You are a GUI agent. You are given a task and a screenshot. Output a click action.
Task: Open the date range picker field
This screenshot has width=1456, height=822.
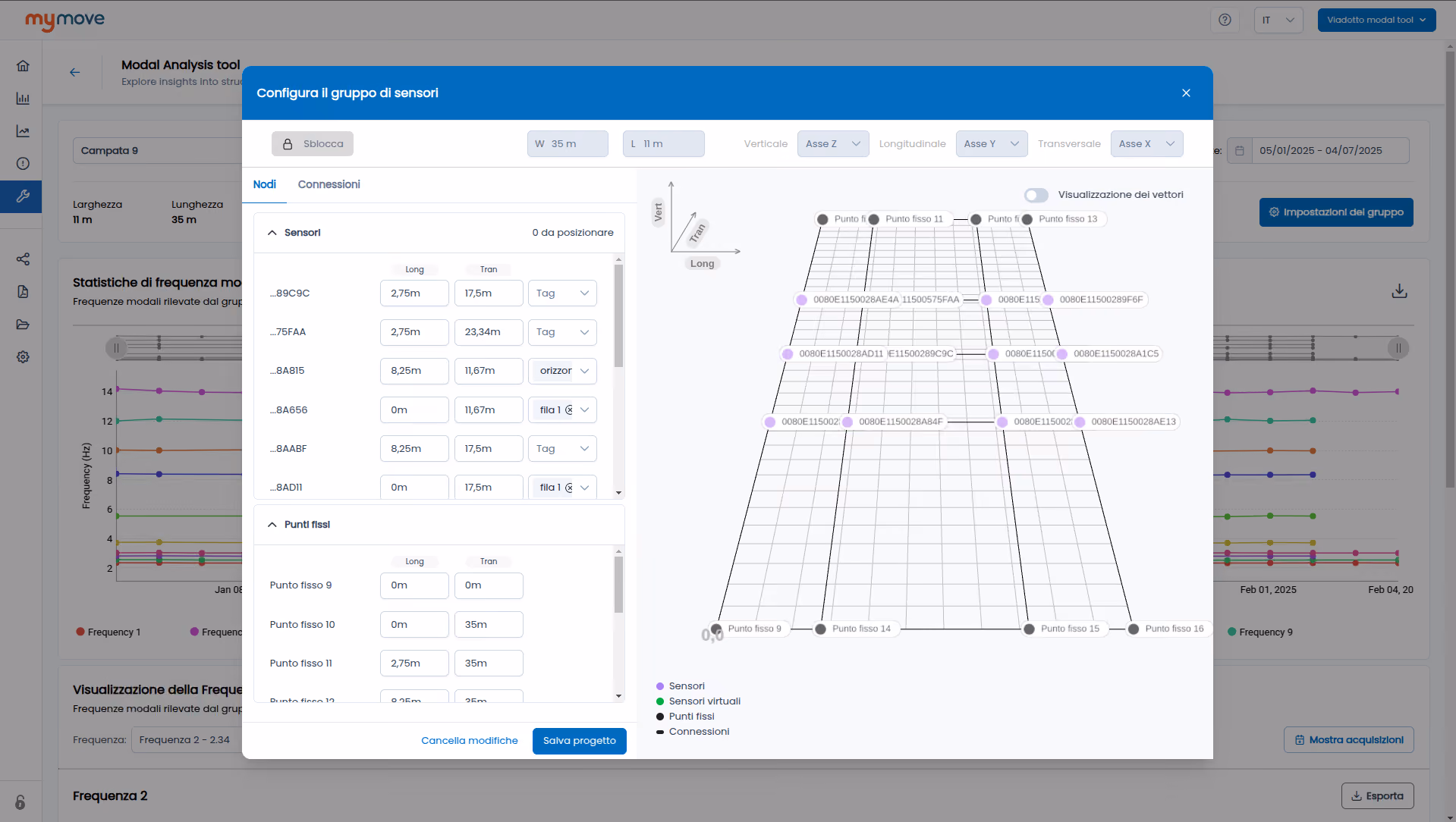tap(1318, 151)
